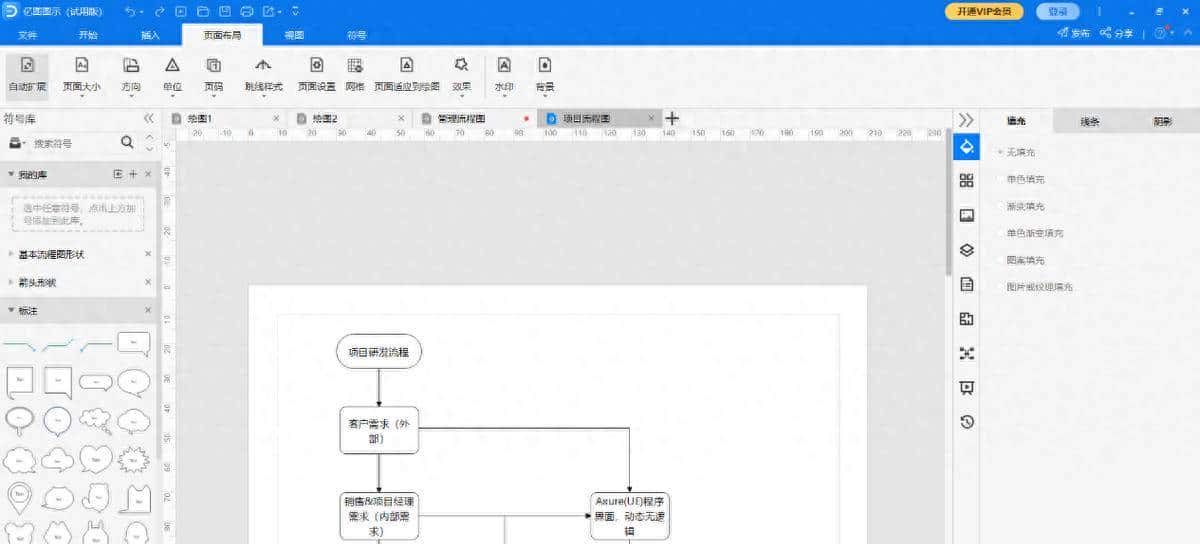1200x544 pixels.
Task: Click the Share (分享) button
Action: (1117, 33)
